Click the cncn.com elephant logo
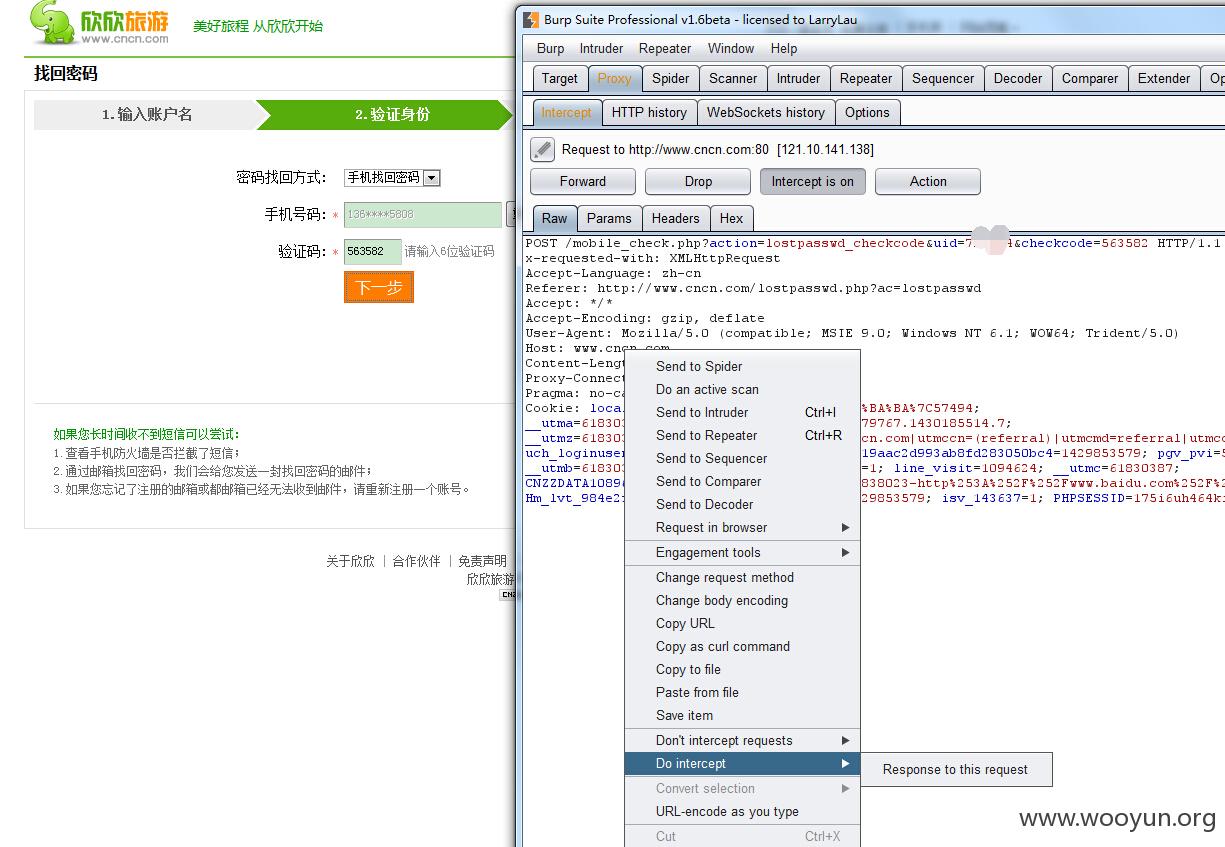 pos(99,23)
